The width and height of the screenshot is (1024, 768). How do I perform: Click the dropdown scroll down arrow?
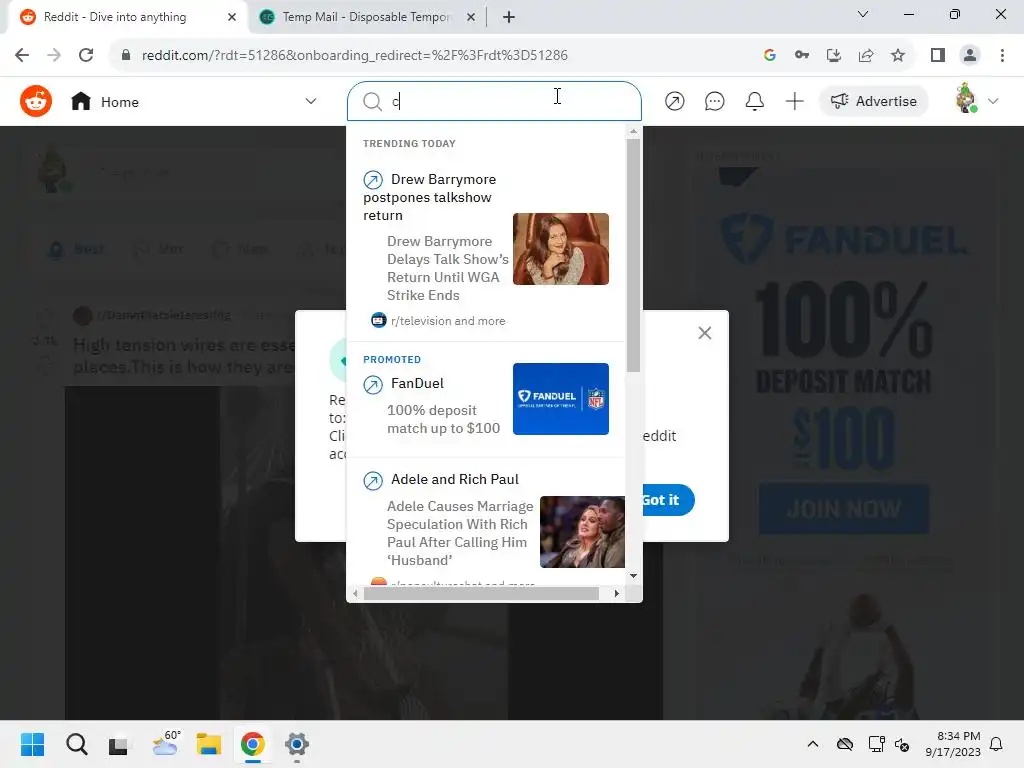pos(633,575)
